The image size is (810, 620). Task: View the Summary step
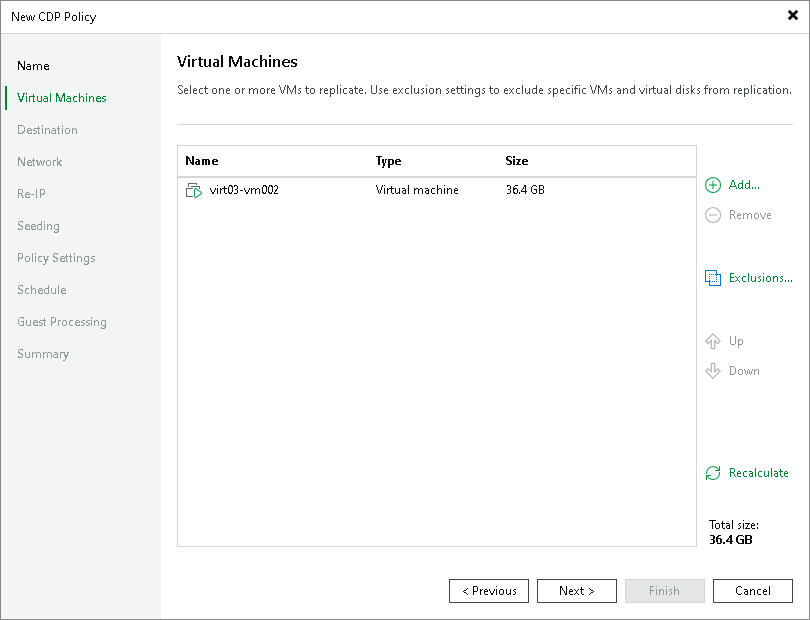[x=43, y=354]
